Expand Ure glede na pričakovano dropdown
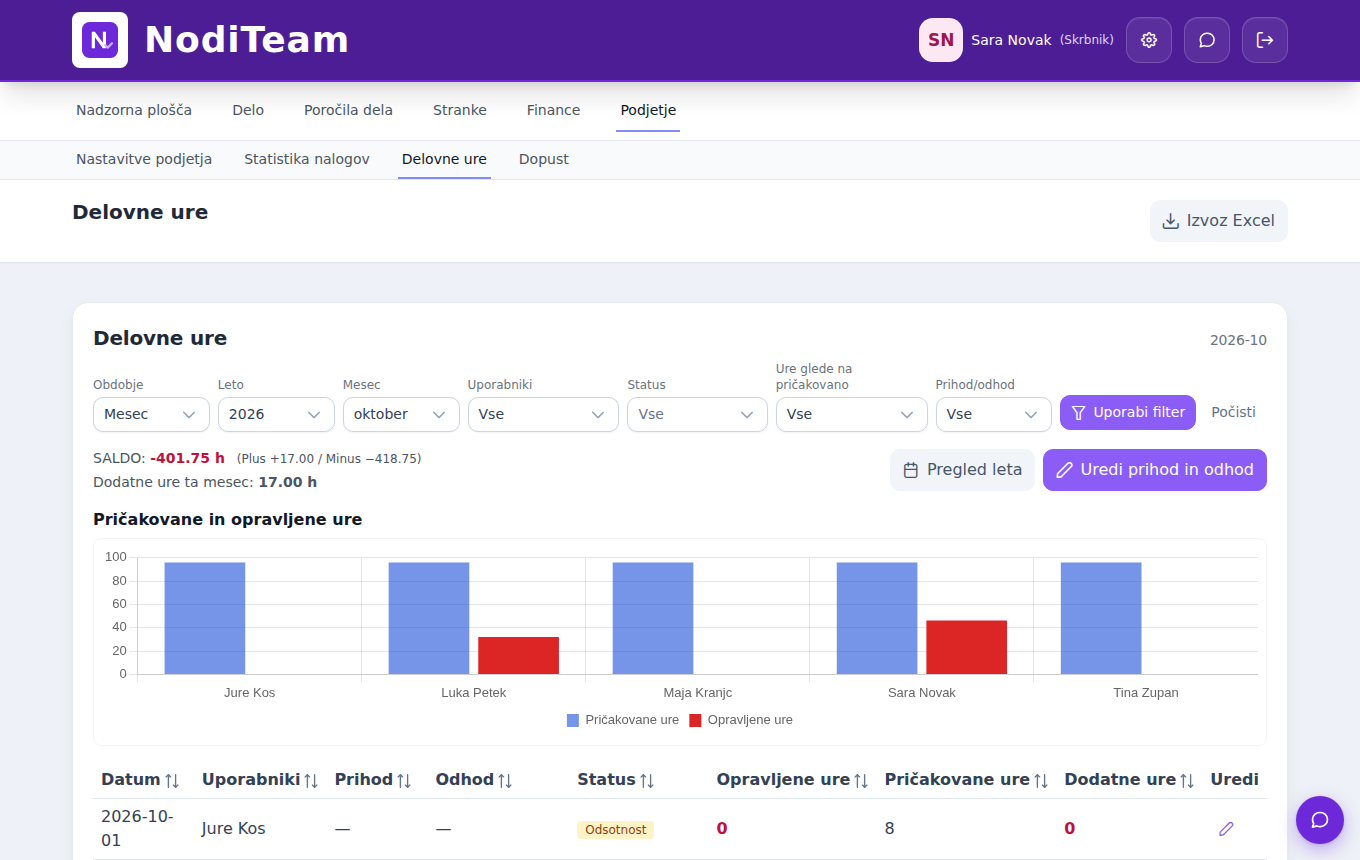1360x860 pixels. 852,414
